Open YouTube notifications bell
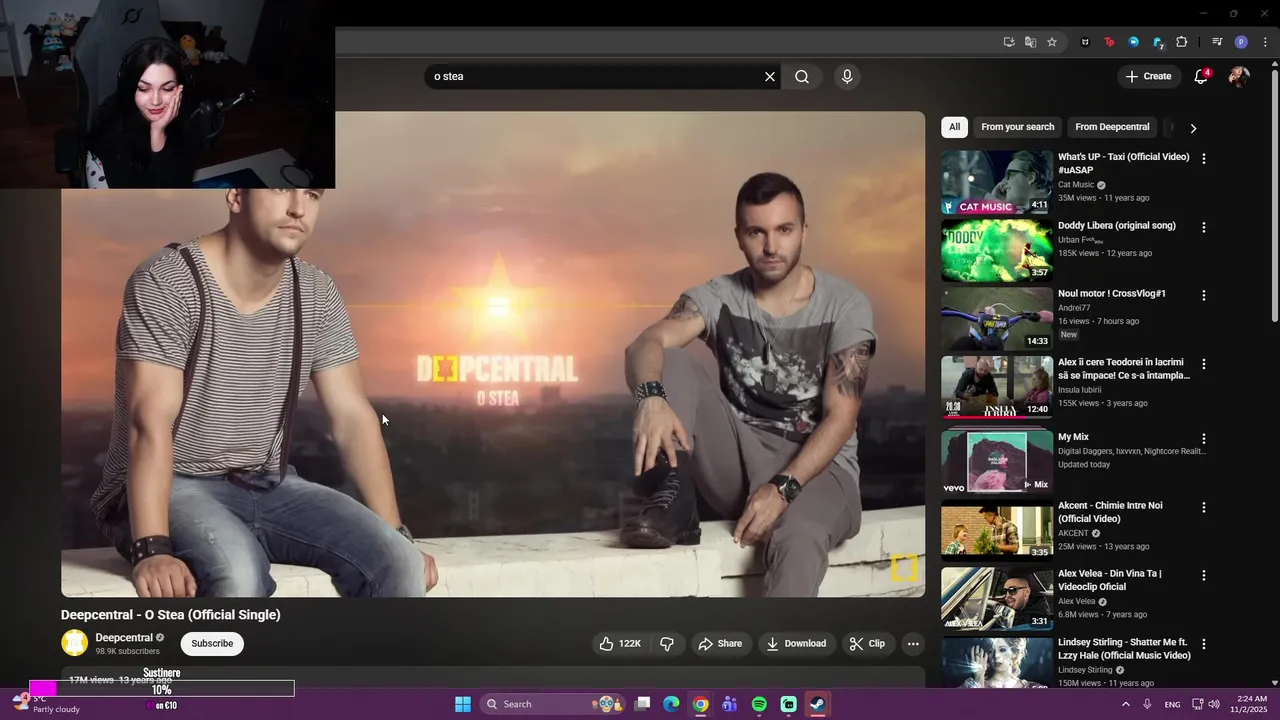The height and width of the screenshot is (720, 1280). [x=1202, y=76]
